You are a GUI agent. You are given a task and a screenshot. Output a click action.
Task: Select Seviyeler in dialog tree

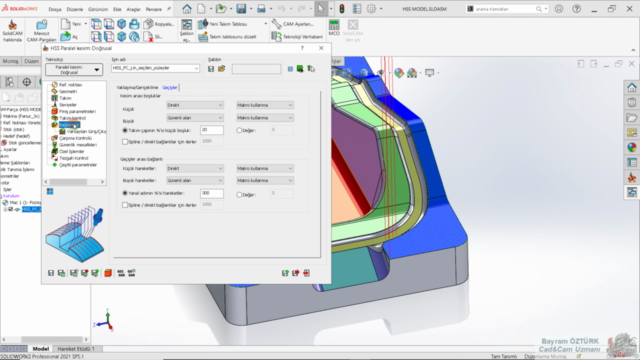(68, 104)
